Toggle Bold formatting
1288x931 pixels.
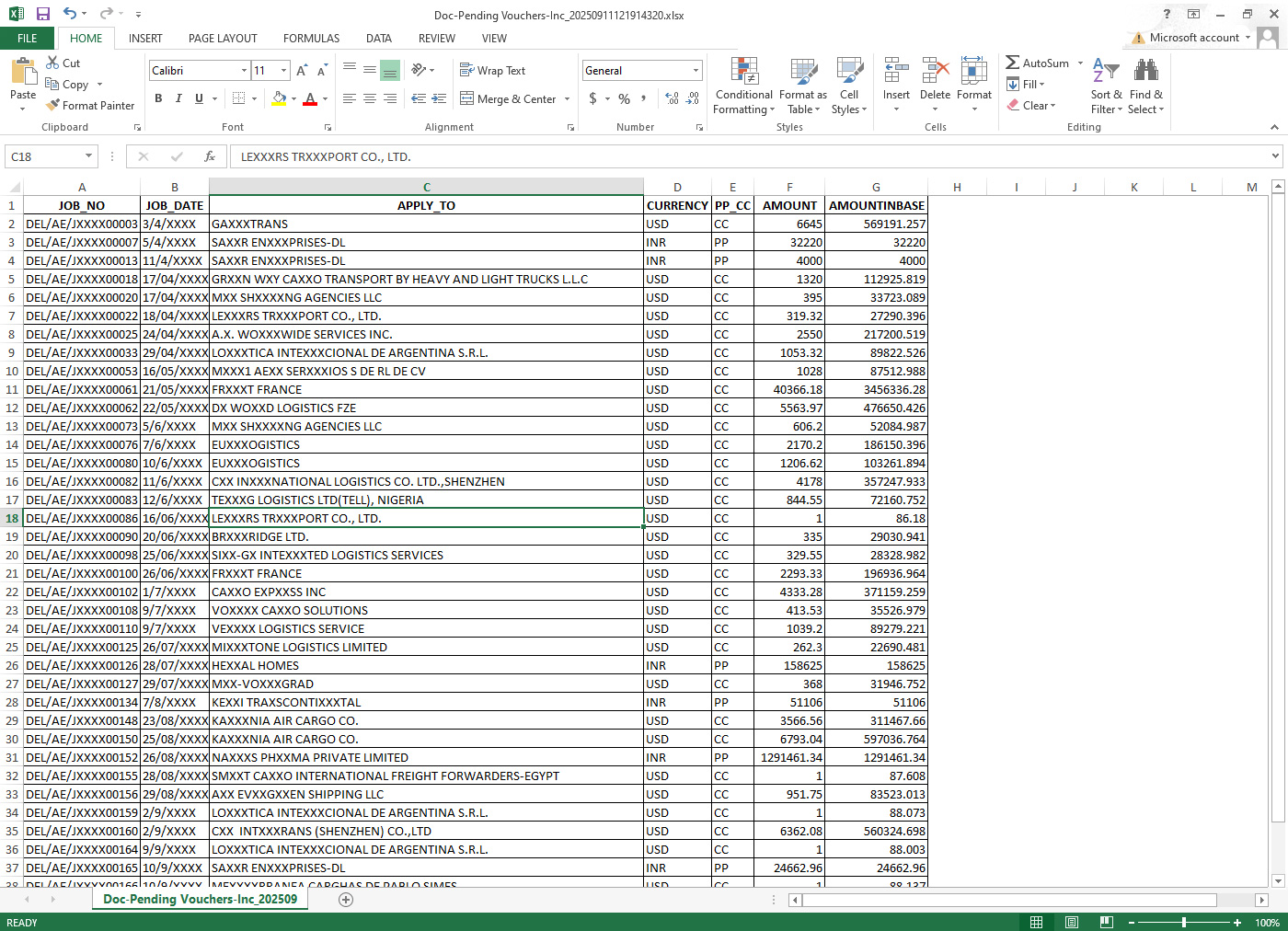[158, 98]
